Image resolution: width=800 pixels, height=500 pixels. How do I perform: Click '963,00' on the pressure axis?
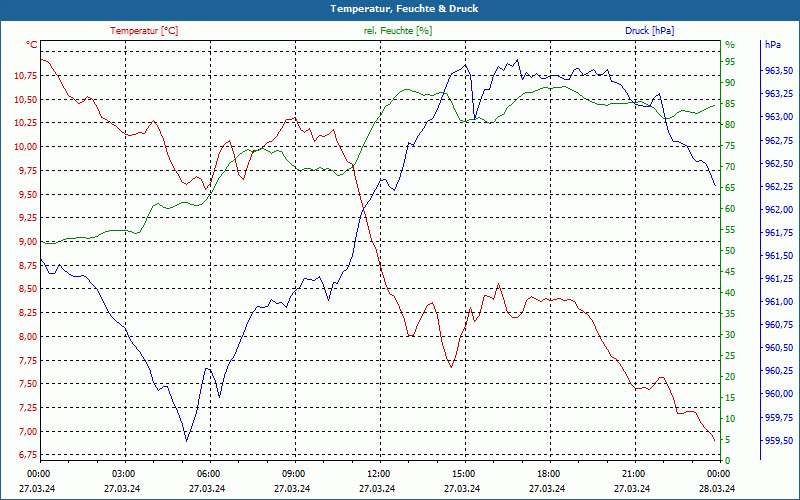pos(780,117)
